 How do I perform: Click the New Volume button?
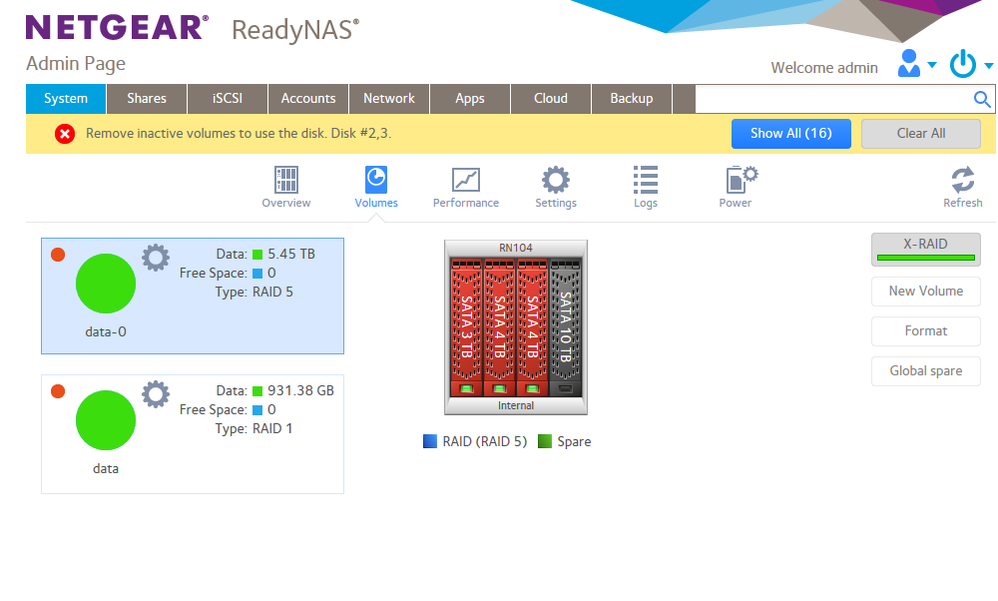click(925, 291)
